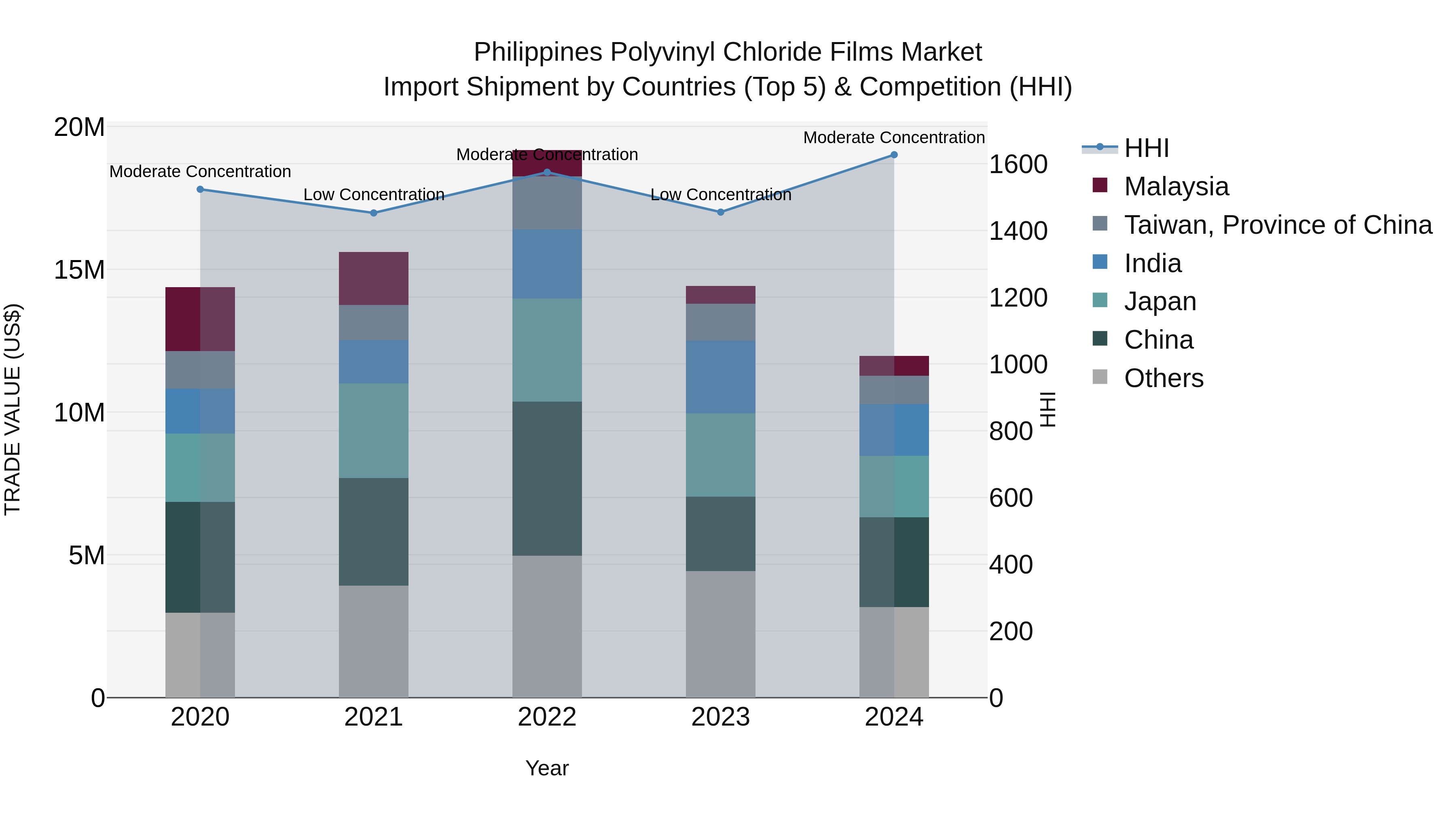This screenshot has width=1456, height=819.
Task: Select the 2023 China bar segment
Action: click(721, 534)
